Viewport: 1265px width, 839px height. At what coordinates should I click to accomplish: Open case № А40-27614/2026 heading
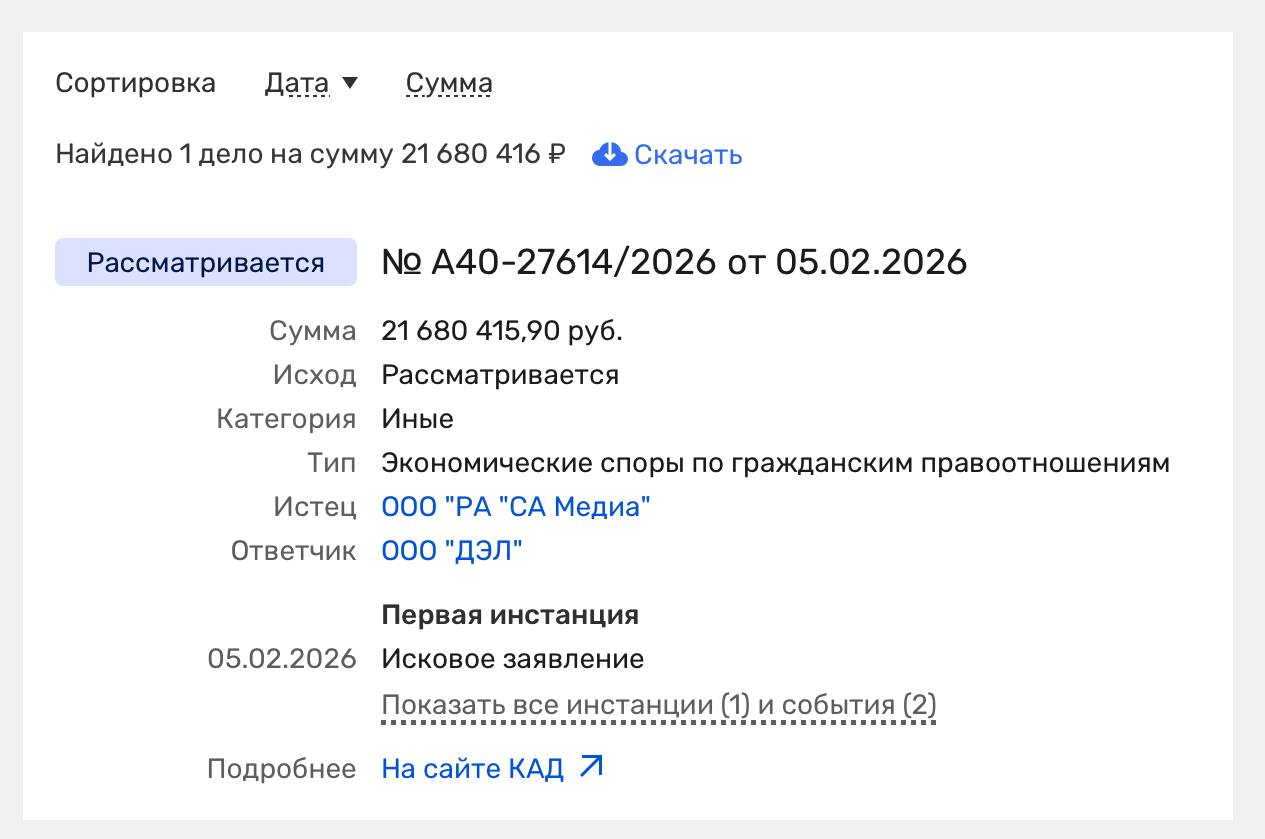click(x=674, y=262)
